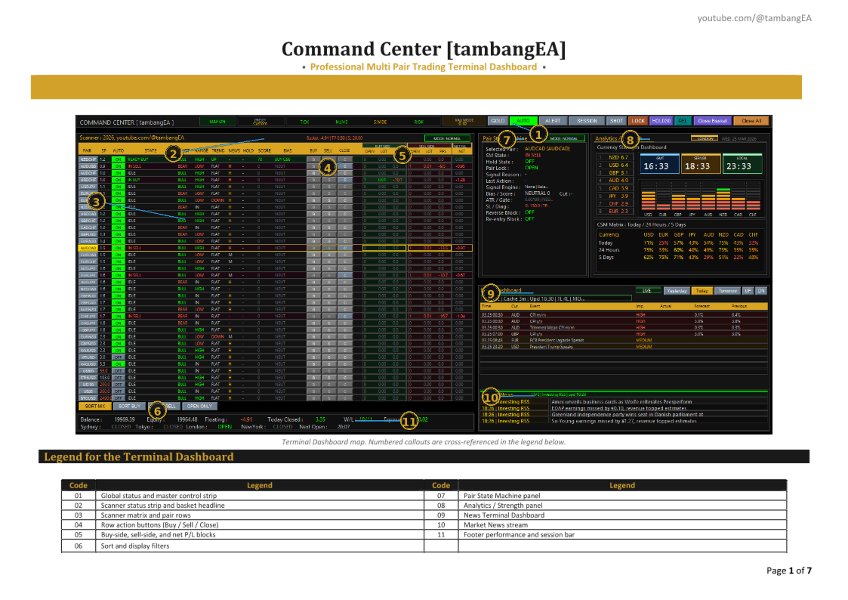Toggle the green AUTO trading switch
This screenshot has height=600, width=848.
coord(523,118)
